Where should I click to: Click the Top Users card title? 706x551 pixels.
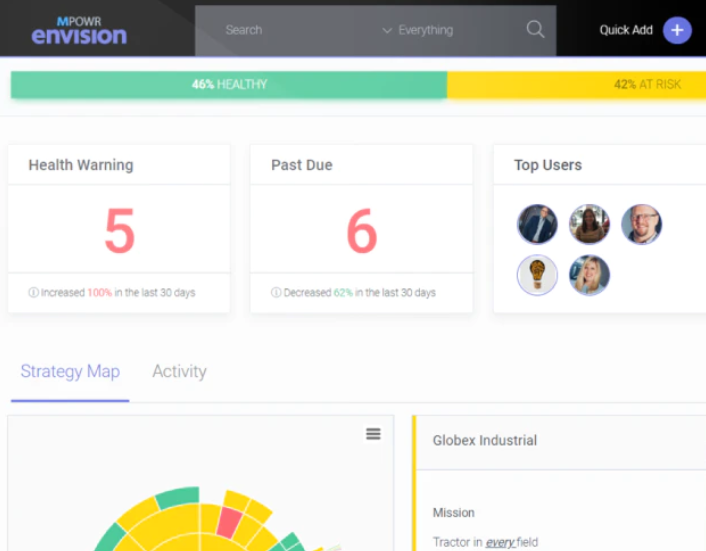click(x=548, y=165)
